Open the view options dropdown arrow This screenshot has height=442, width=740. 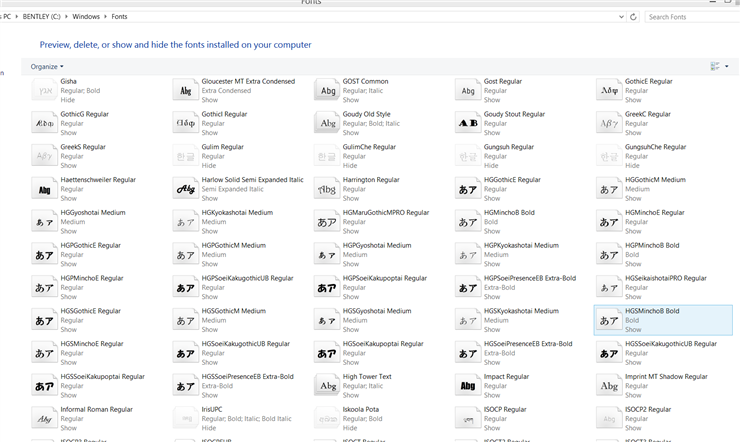click(x=727, y=67)
